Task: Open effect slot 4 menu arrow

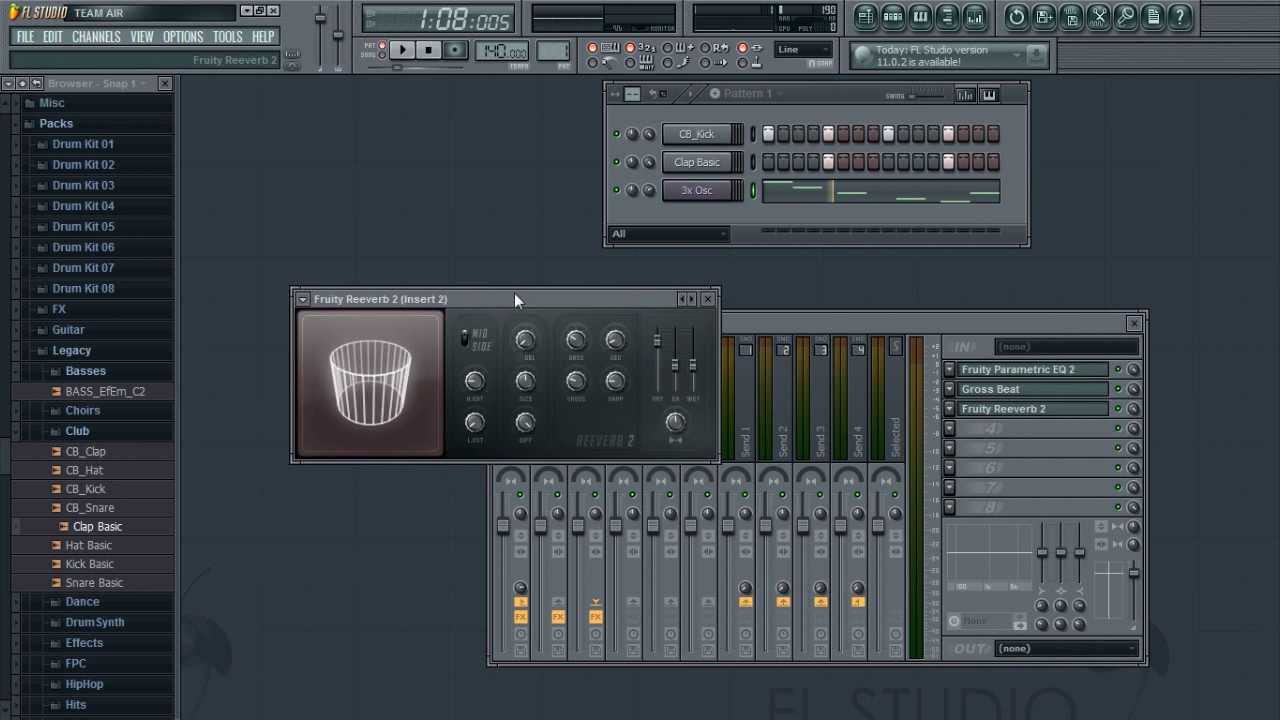Action: click(949, 429)
